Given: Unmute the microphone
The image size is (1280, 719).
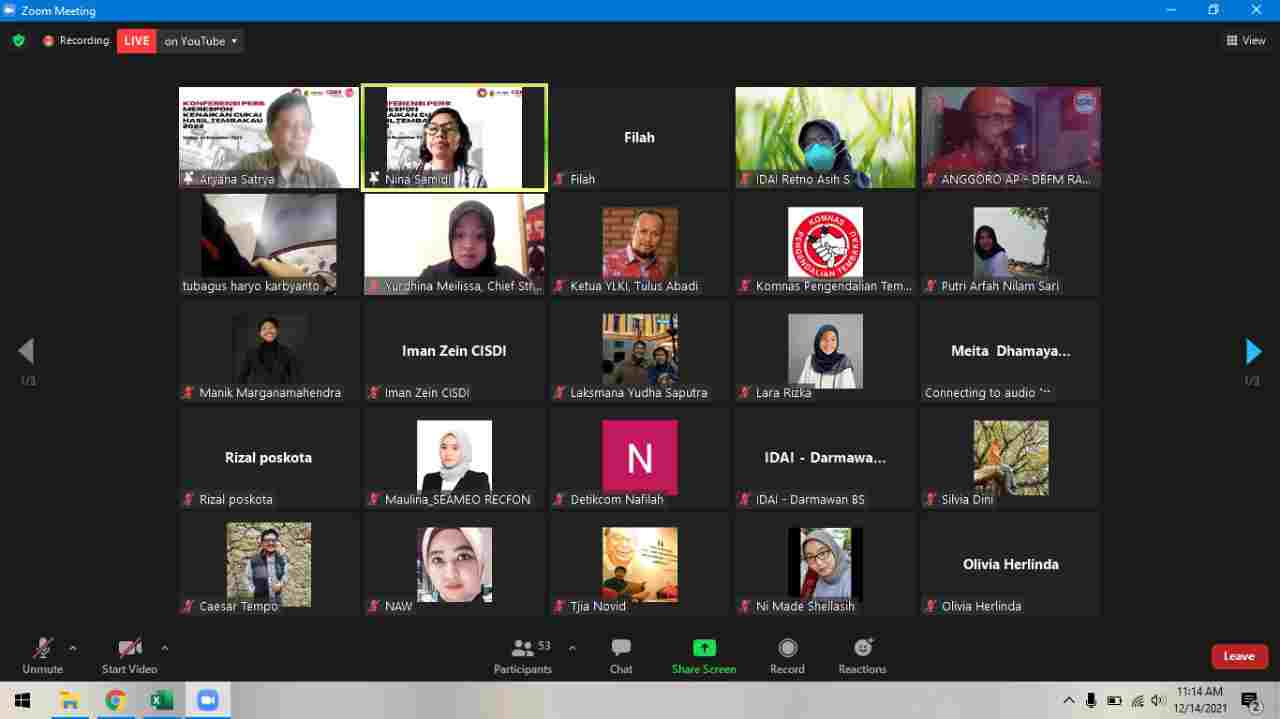Looking at the screenshot, I should click(x=42, y=655).
